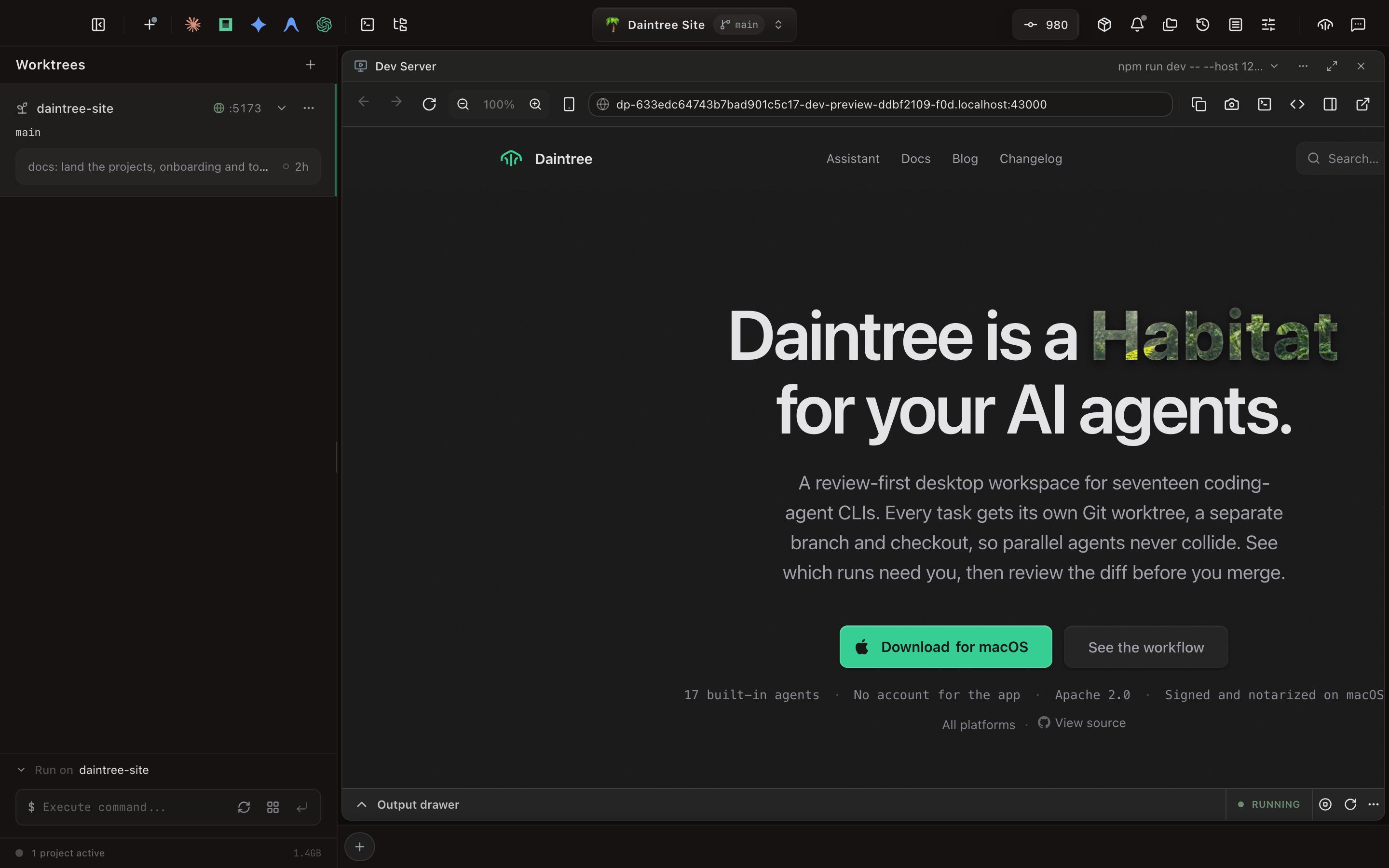Expand the daintree-site worktree chevron
The height and width of the screenshot is (868, 1389).
click(x=281, y=108)
